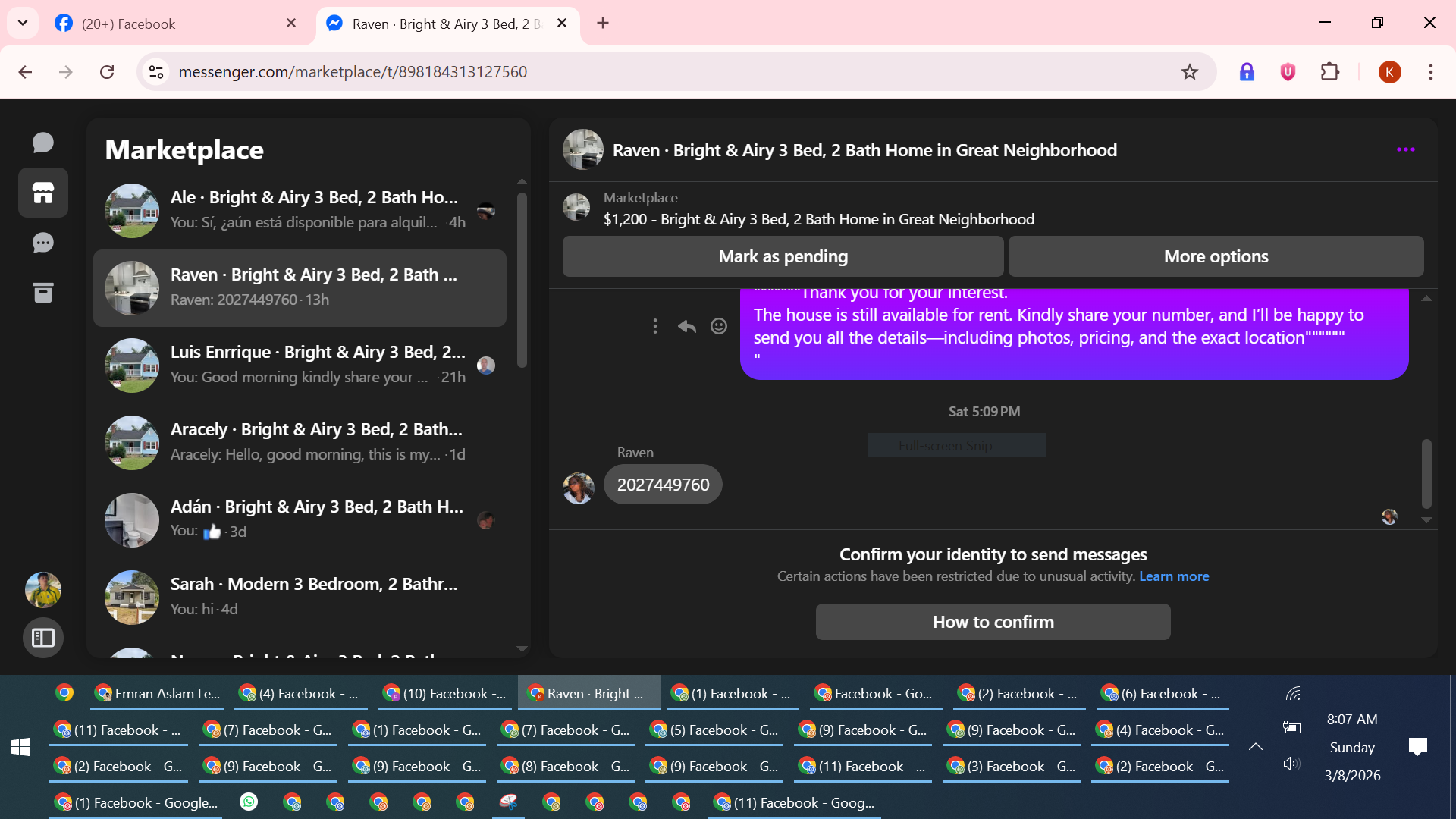Click reply arrow icon beside message

(x=687, y=326)
